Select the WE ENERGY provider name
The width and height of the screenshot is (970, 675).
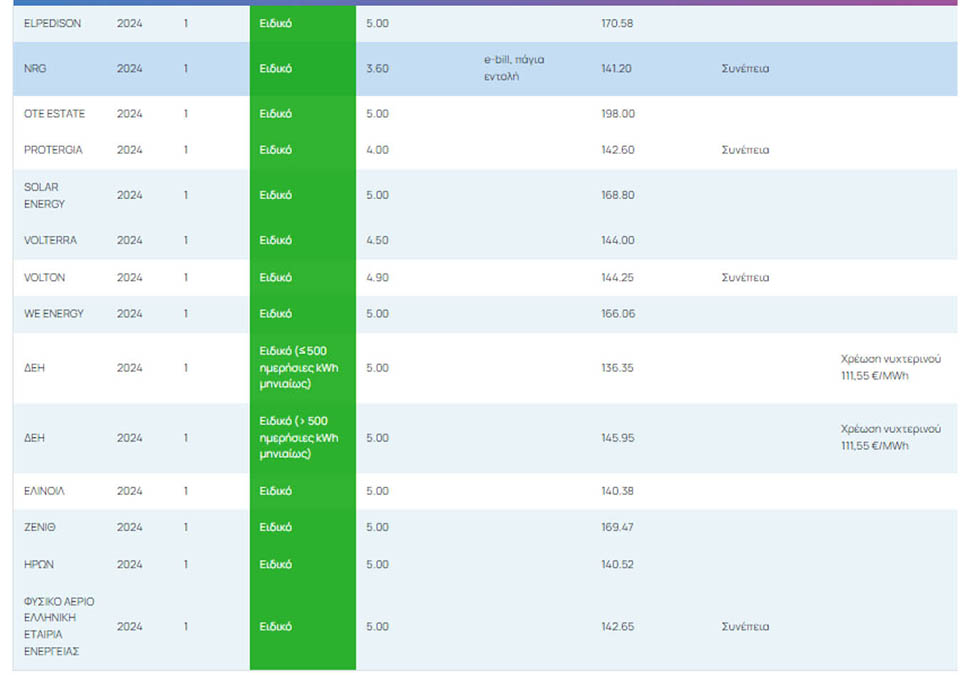point(54,314)
